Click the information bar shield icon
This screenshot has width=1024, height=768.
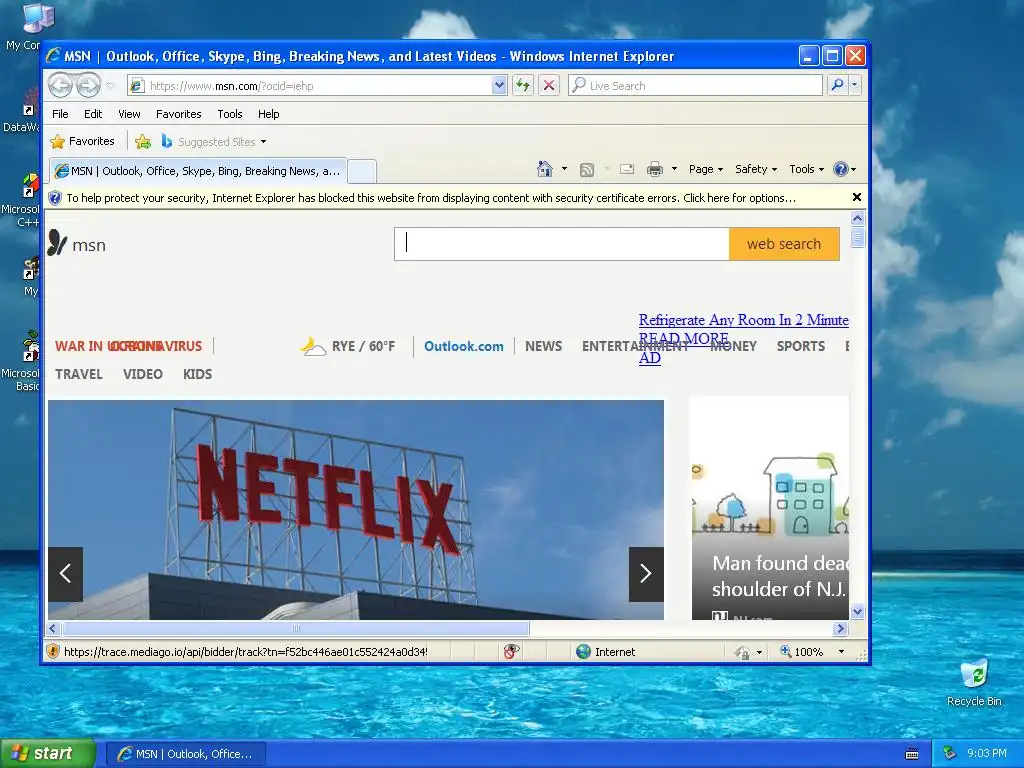pos(56,198)
